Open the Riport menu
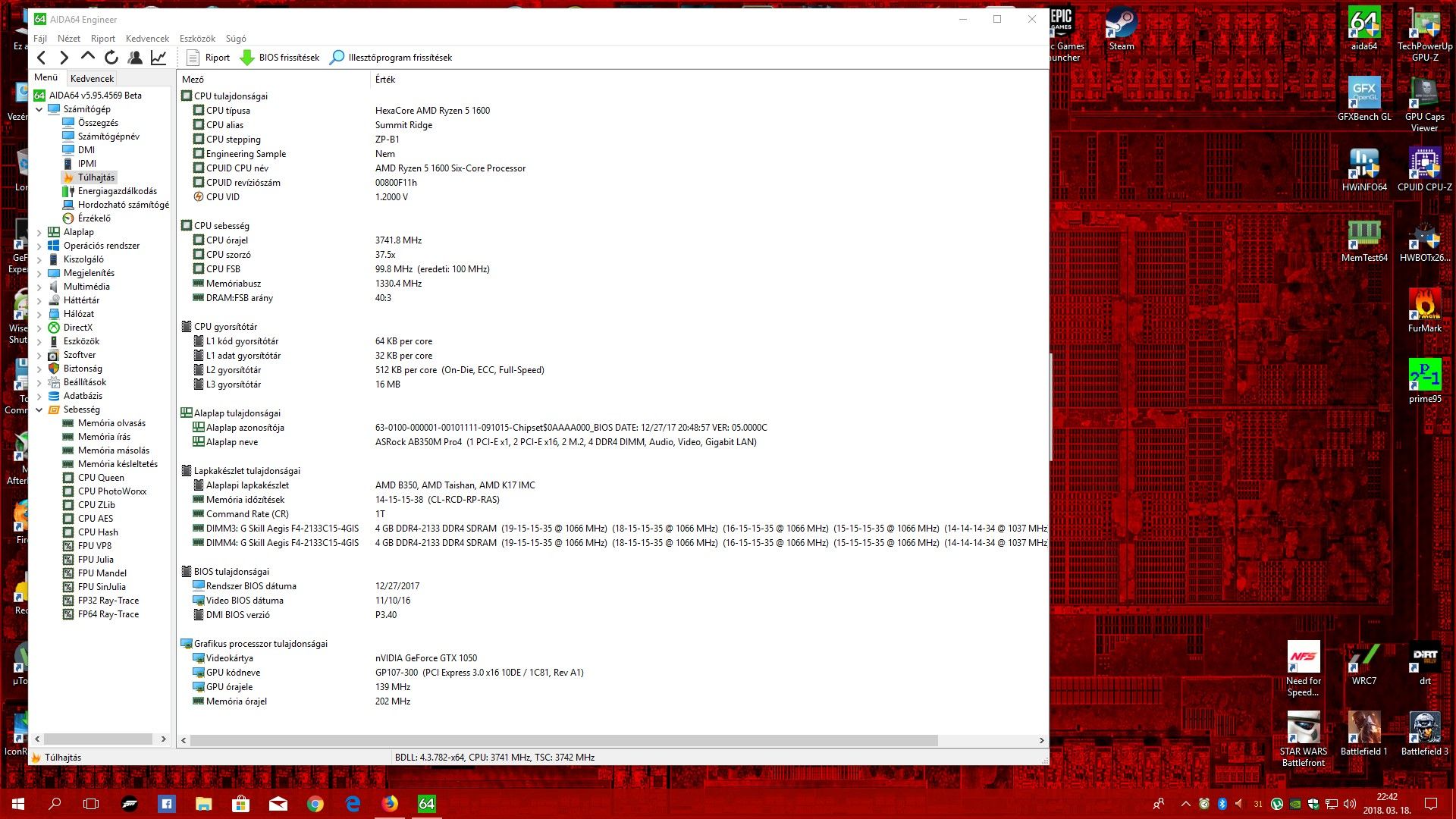 tap(103, 38)
